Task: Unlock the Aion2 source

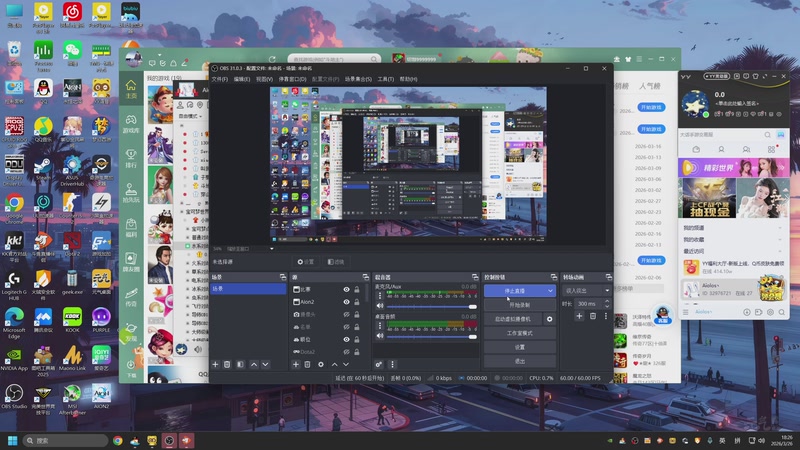Action: tap(357, 302)
